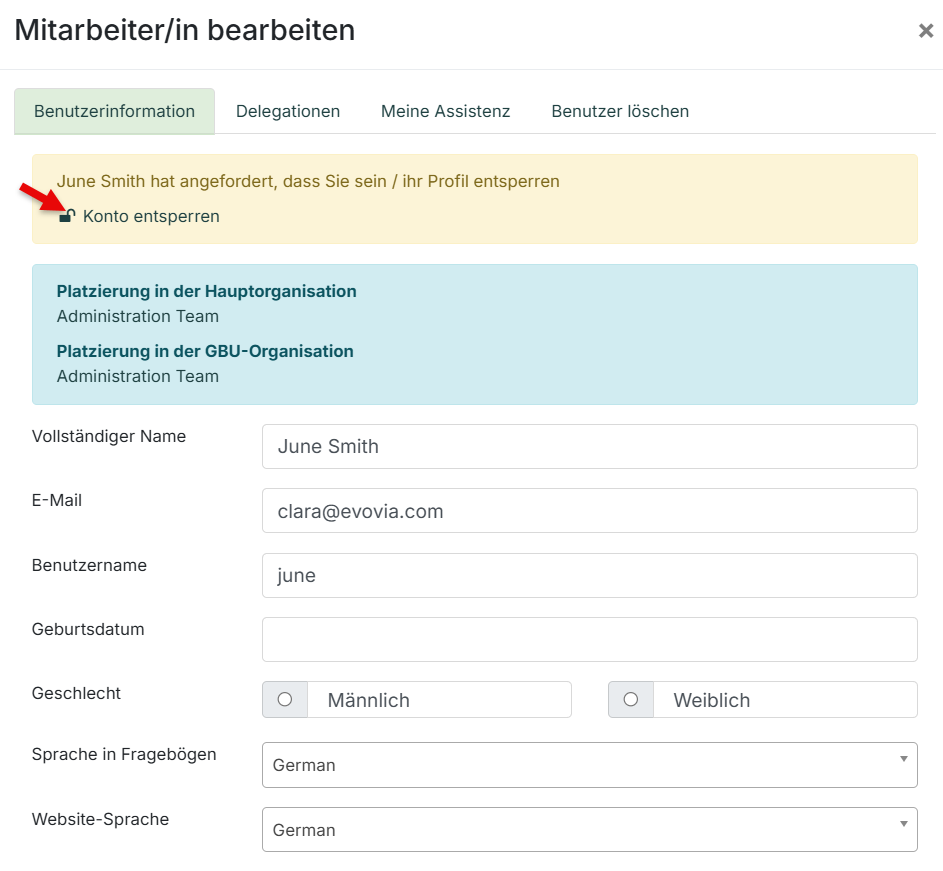Click the Weiblich label option

(712, 700)
